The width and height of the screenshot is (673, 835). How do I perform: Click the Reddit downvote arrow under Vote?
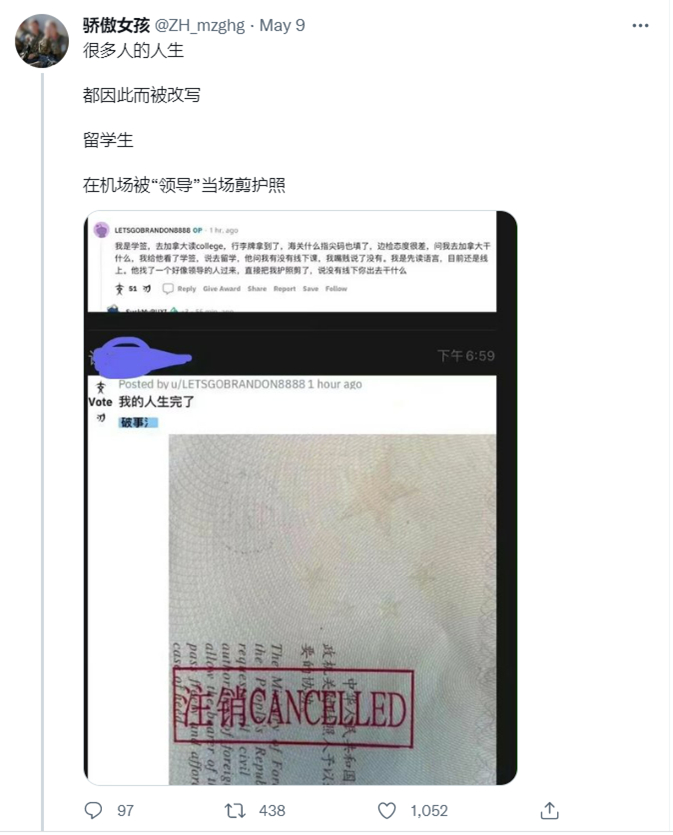pyautogui.click(x=100, y=418)
